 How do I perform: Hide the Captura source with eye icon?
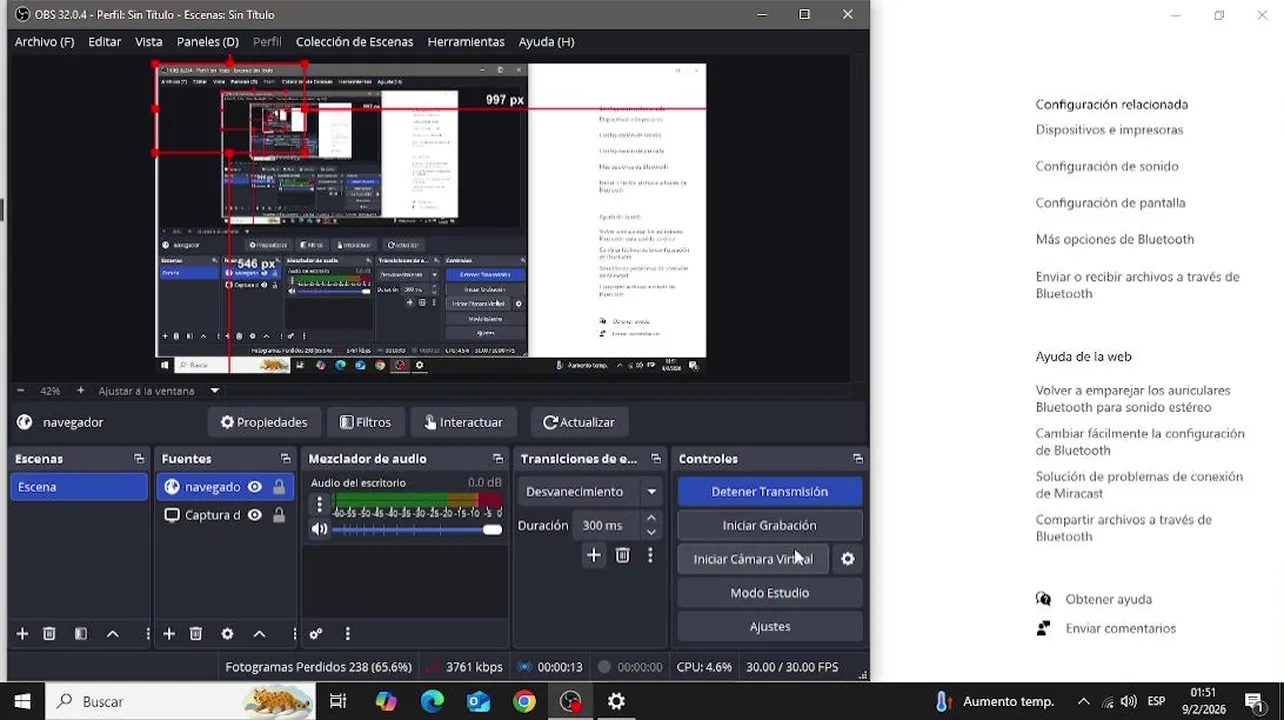coord(255,515)
